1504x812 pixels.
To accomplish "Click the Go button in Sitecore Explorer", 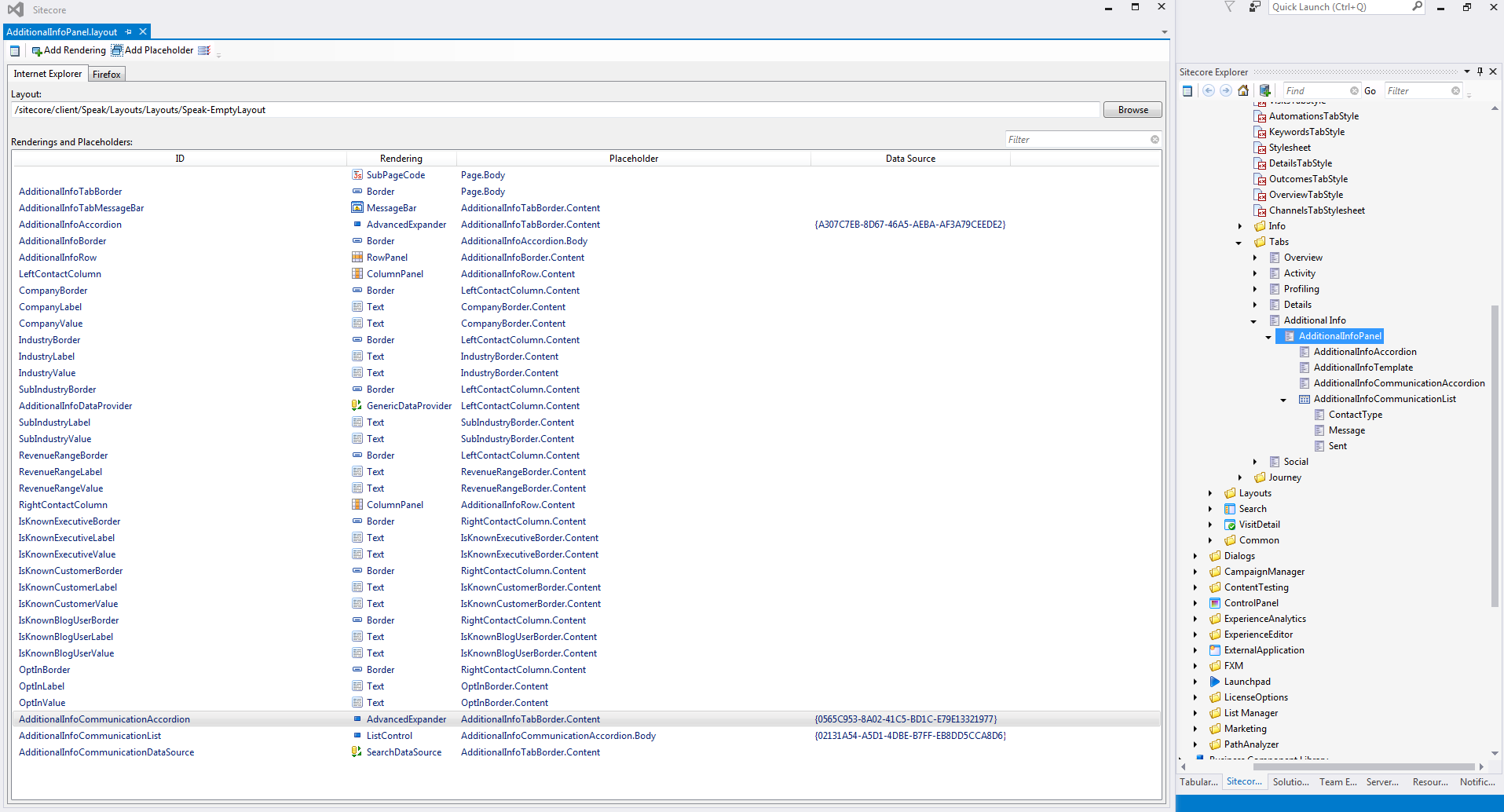I will [1370, 91].
